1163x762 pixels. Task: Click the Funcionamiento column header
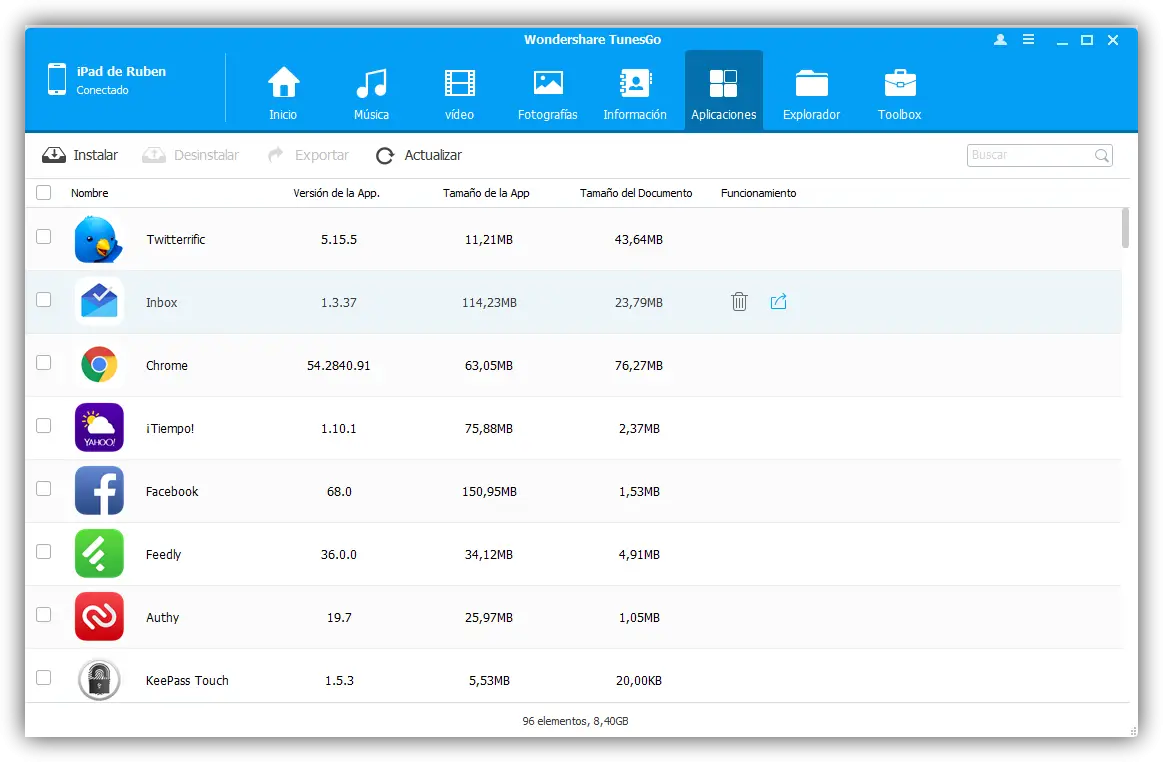click(x=758, y=193)
